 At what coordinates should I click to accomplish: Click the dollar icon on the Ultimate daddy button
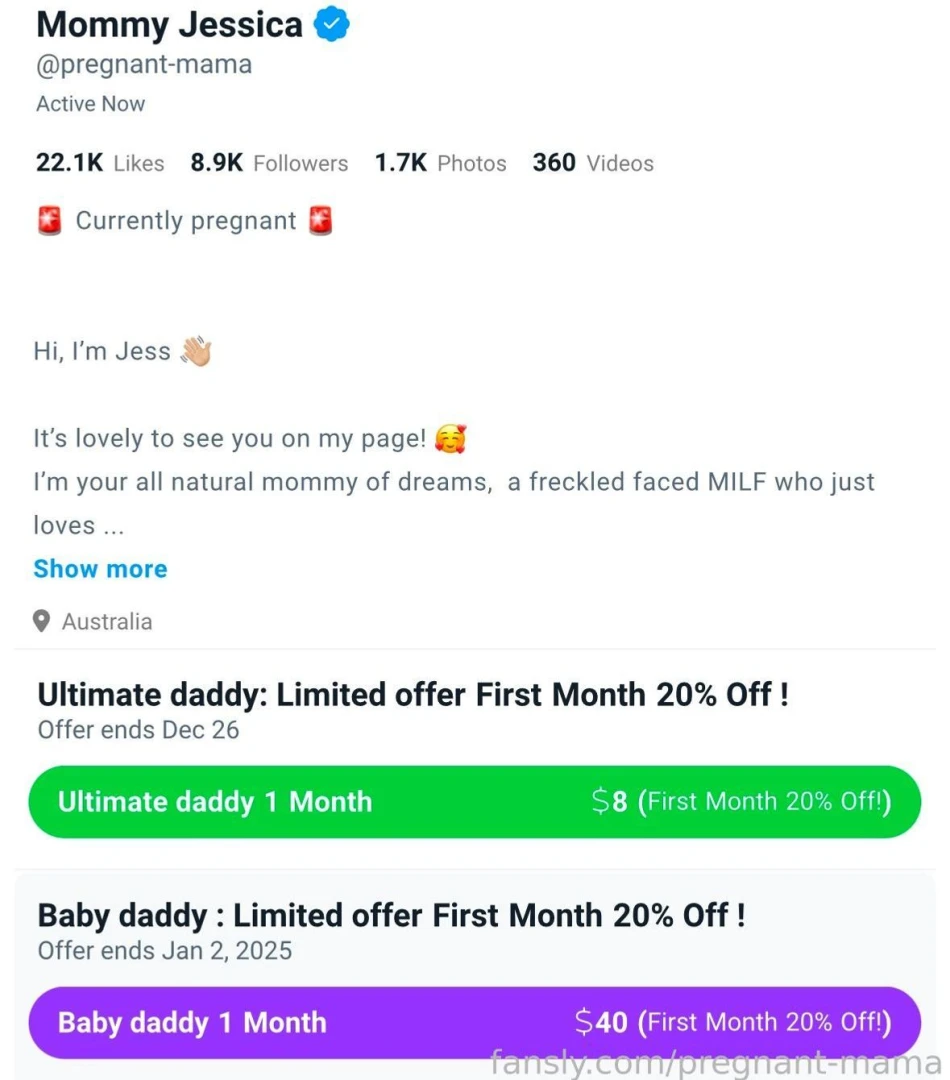(x=600, y=801)
